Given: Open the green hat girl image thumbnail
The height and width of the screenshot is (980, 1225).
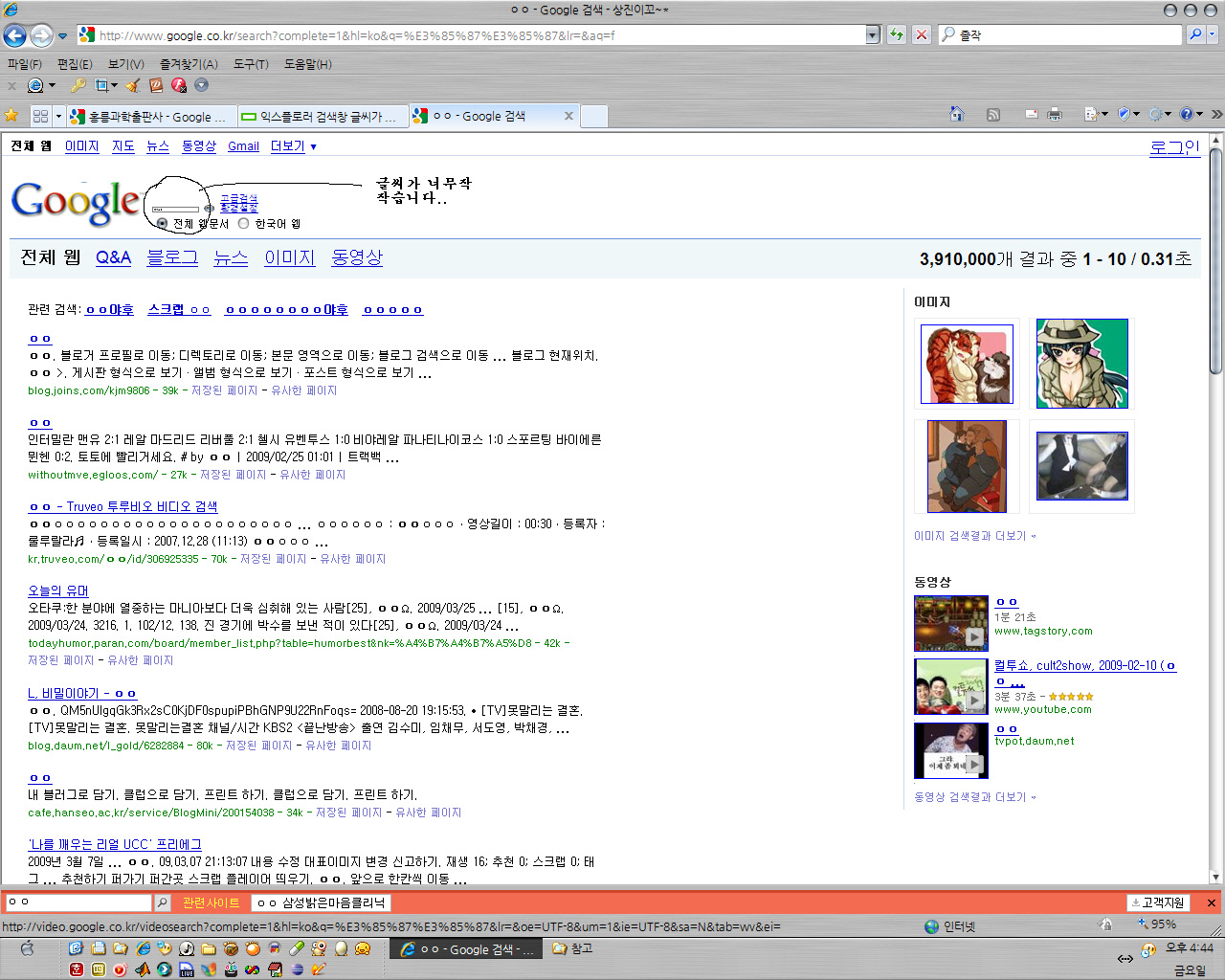Looking at the screenshot, I should tap(1082, 364).
